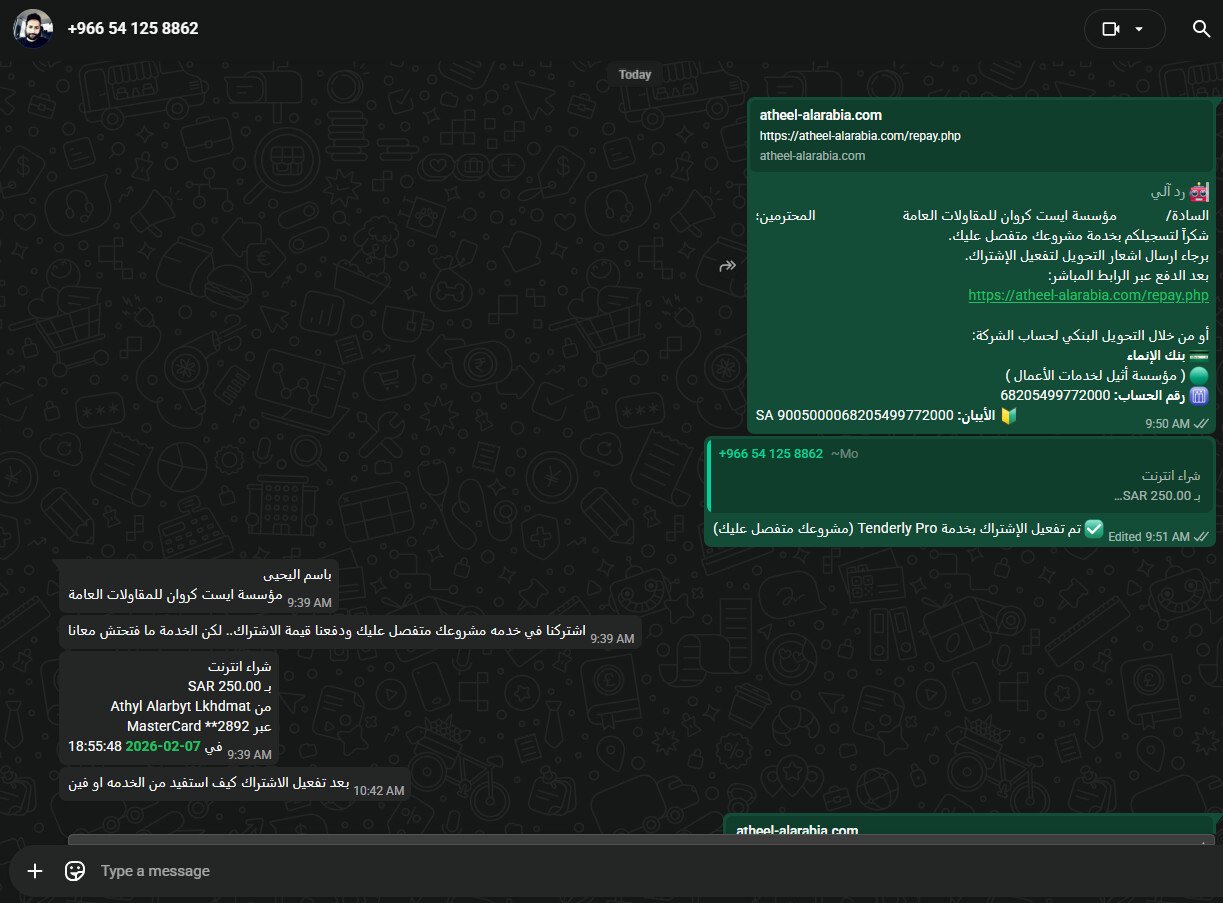1223x903 pixels.
Task: Click sender number in quoted reply
Action: (x=770, y=454)
